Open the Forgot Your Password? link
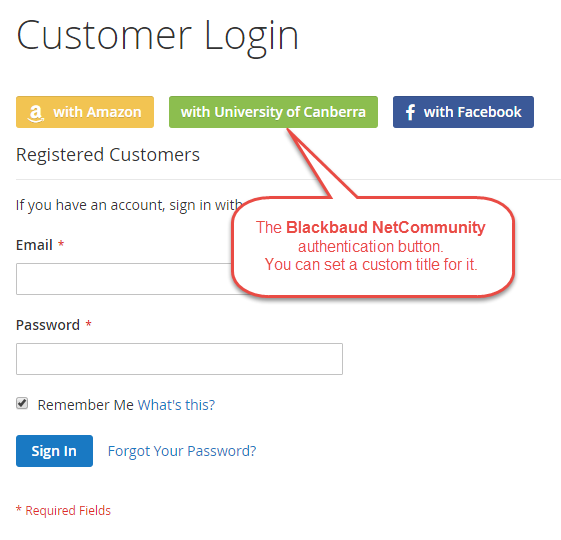This screenshot has width=561, height=540. pyautogui.click(x=182, y=451)
